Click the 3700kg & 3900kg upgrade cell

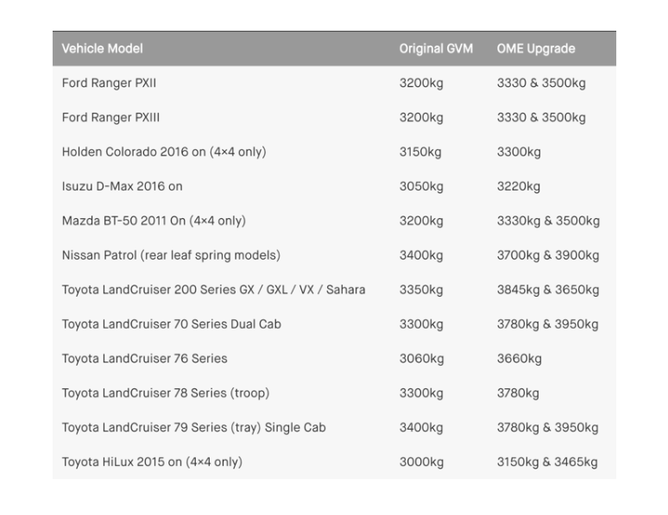pyautogui.click(x=548, y=255)
